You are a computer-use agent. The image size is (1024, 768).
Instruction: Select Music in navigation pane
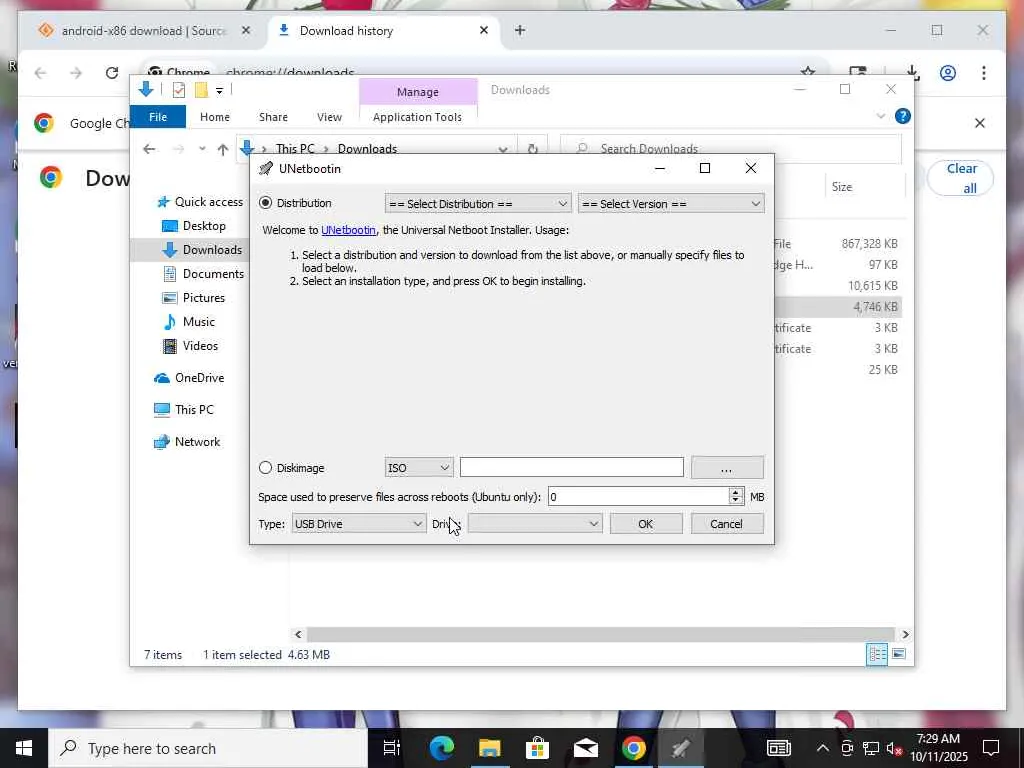pyautogui.click(x=189, y=322)
